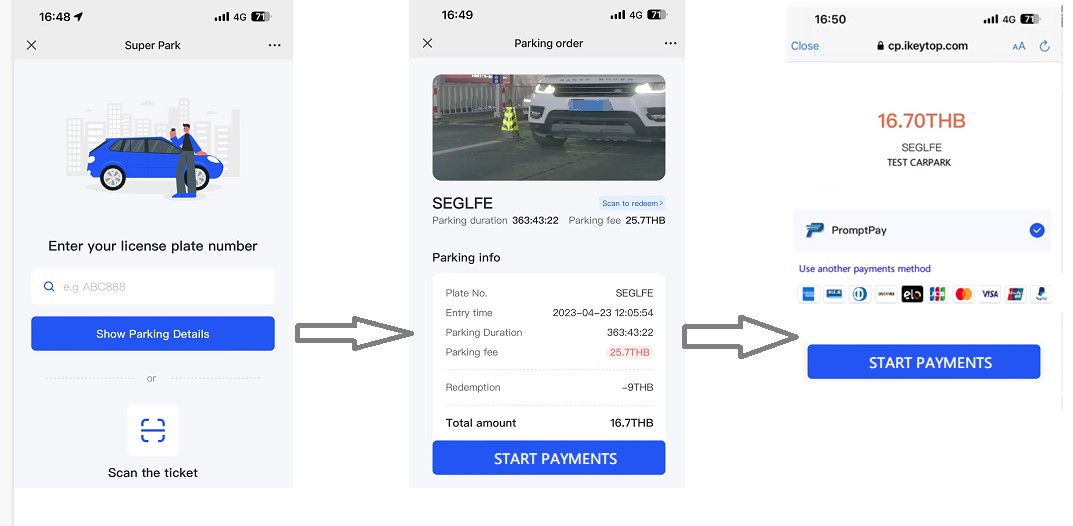Click Use another payments method link
The width and height of the screenshot is (1073, 526).
tap(865, 269)
